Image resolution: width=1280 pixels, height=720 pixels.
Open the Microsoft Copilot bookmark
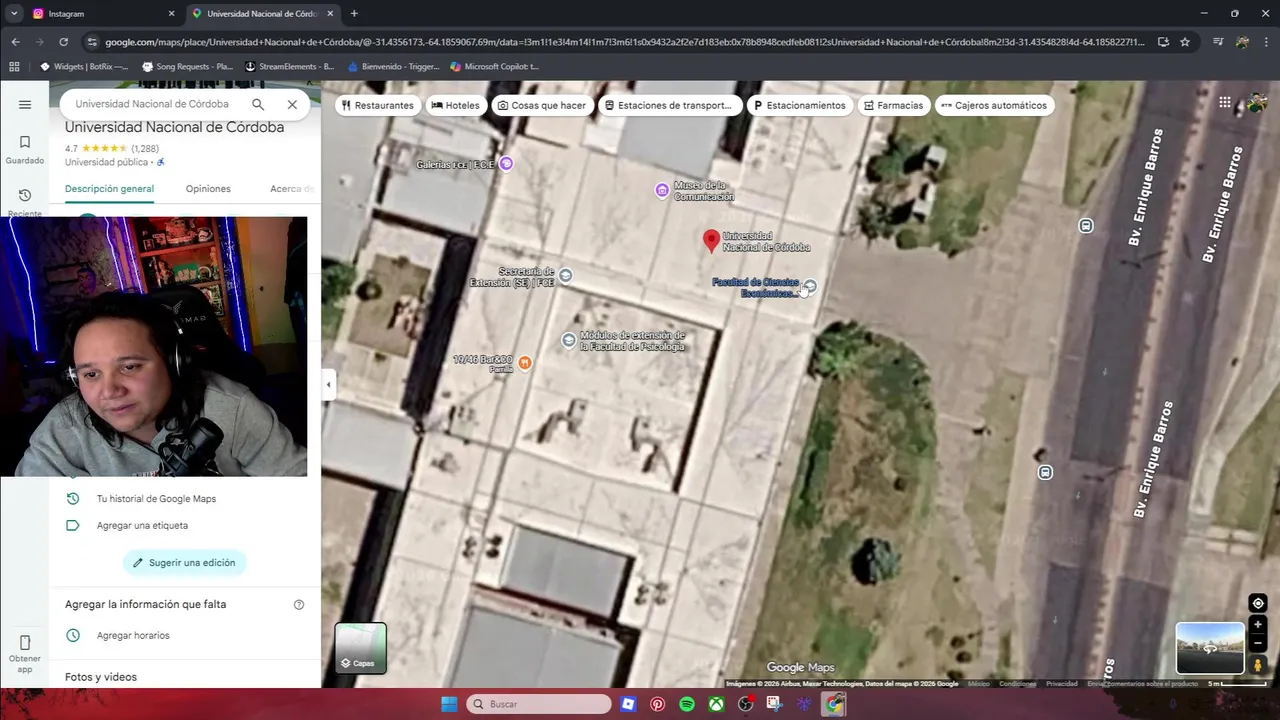click(x=494, y=67)
